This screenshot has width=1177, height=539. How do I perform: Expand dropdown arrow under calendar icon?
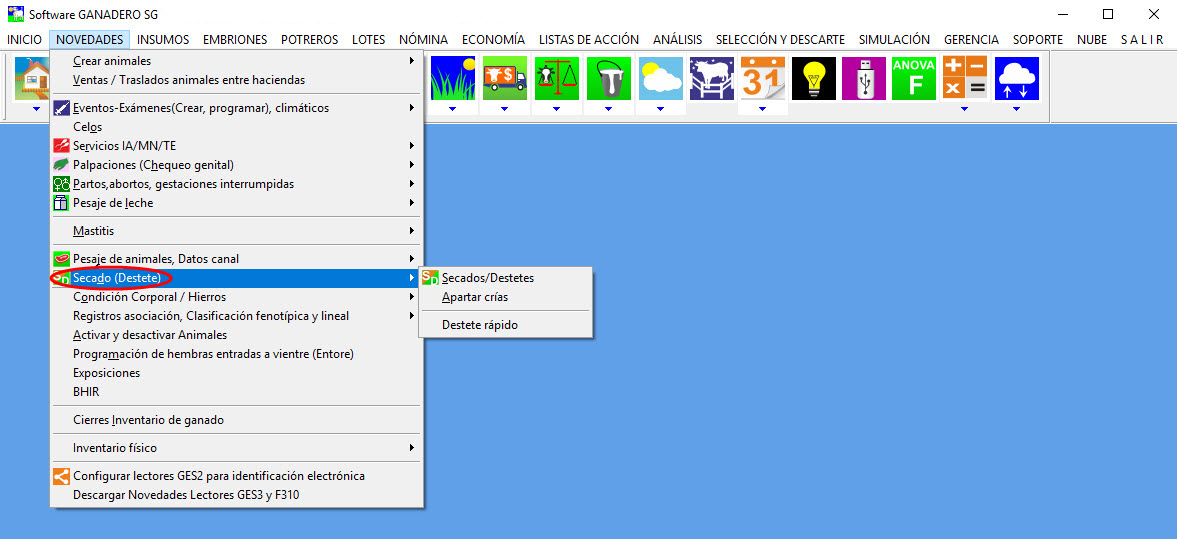point(762,108)
